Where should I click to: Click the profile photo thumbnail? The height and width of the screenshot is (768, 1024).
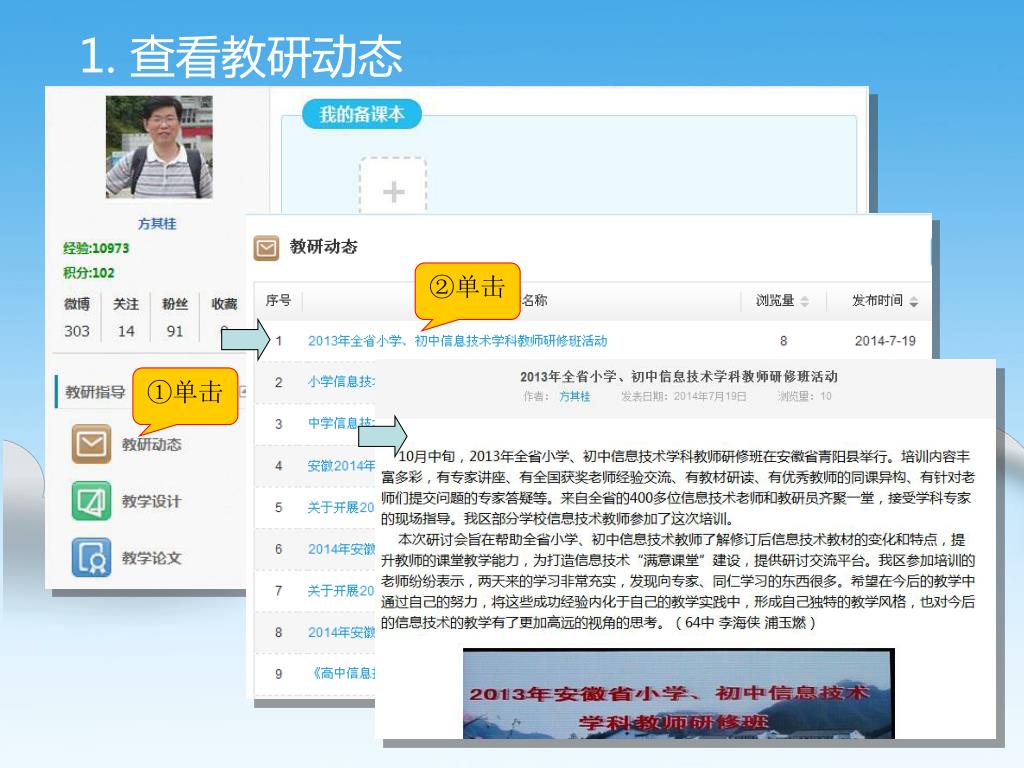click(x=159, y=147)
